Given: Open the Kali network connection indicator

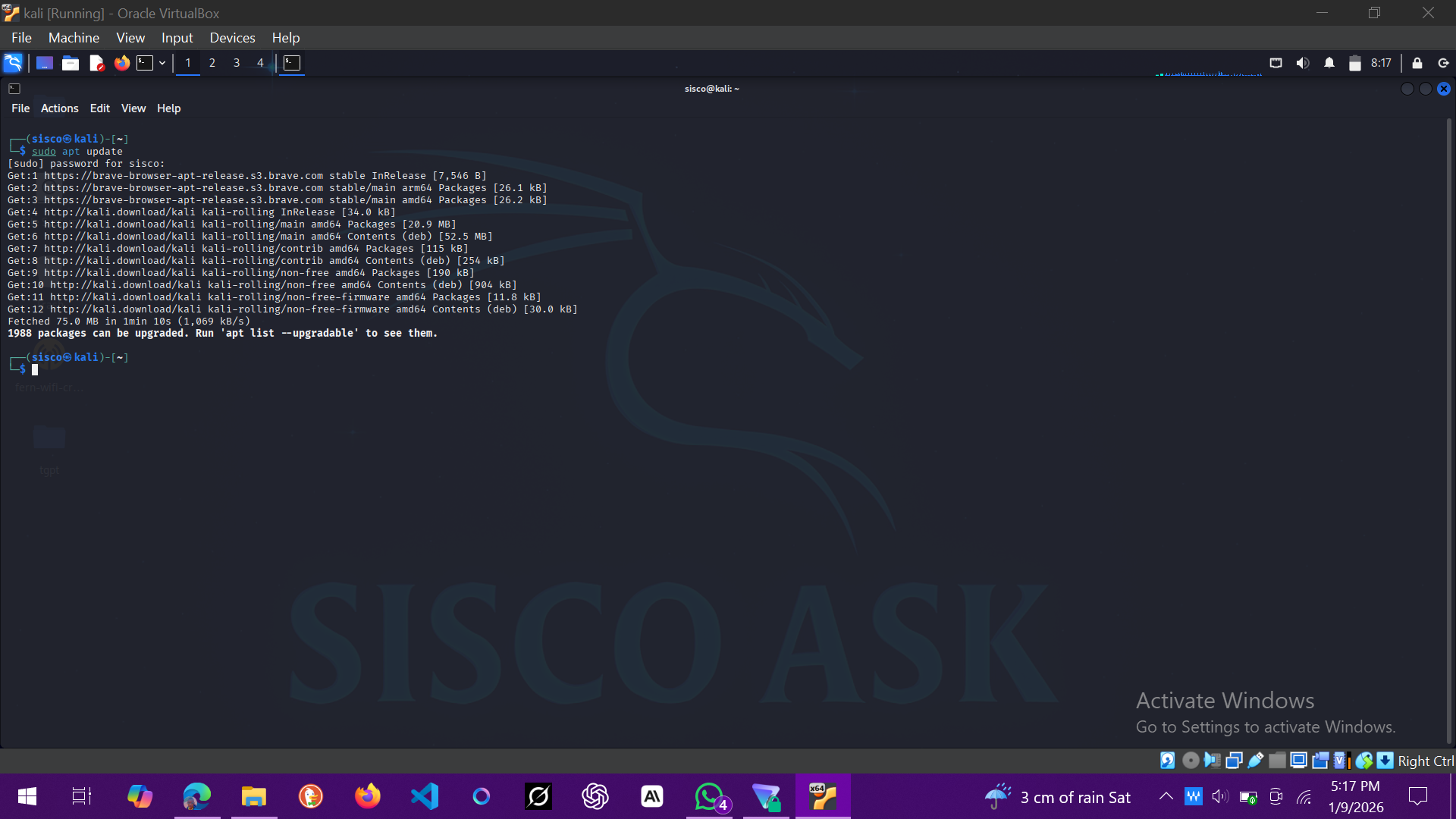Looking at the screenshot, I should pos(1276,63).
